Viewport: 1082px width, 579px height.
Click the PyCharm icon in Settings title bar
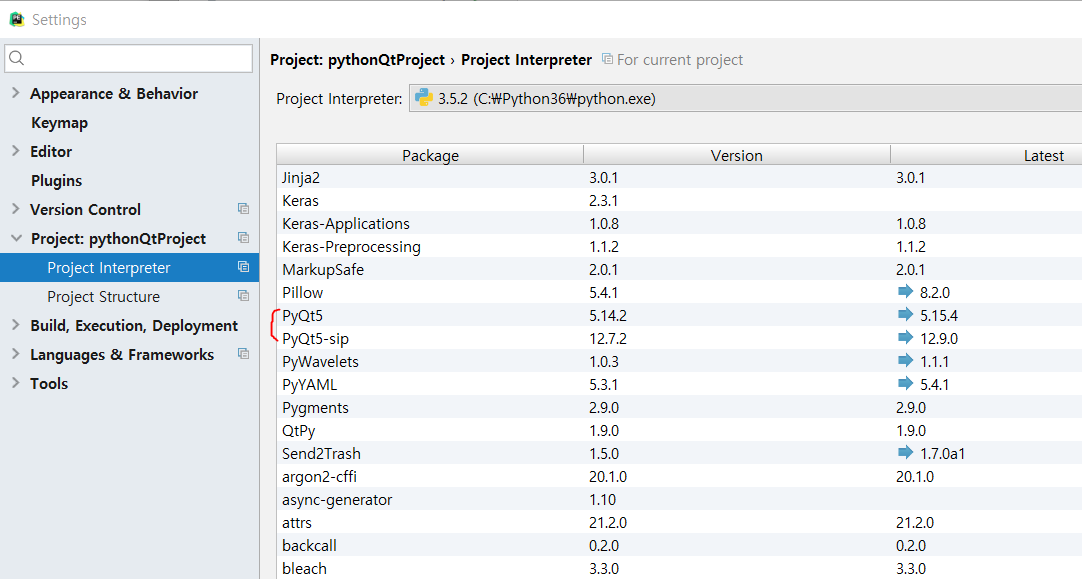point(17,19)
